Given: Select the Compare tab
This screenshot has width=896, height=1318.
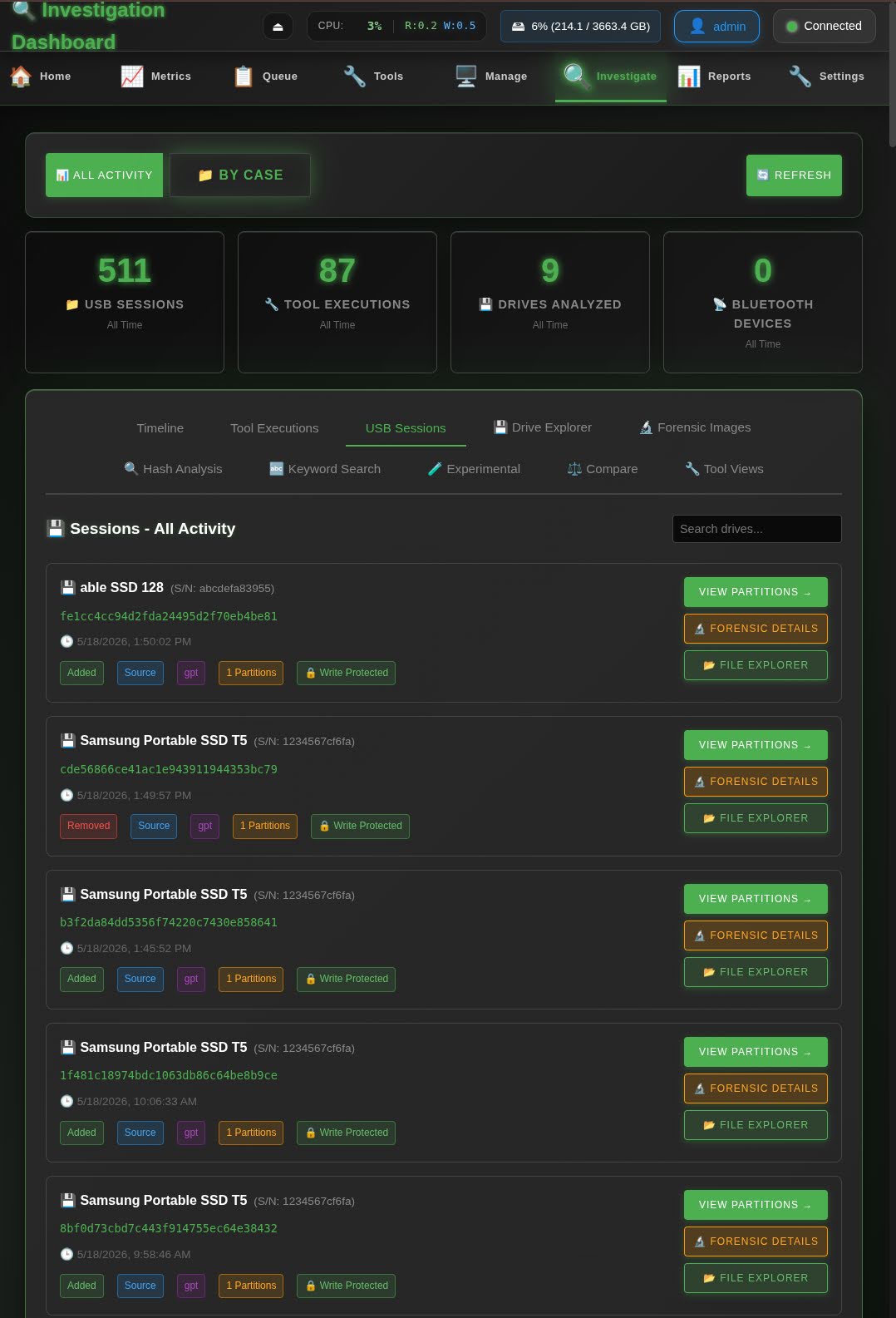Looking at the screenshot, I should (x=603, y=470).
